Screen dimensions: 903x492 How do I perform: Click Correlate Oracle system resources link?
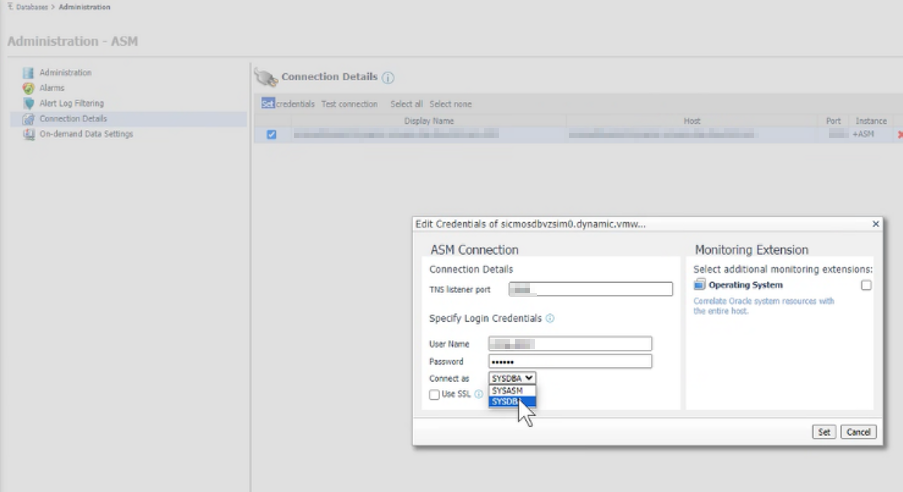click(764, 306)
